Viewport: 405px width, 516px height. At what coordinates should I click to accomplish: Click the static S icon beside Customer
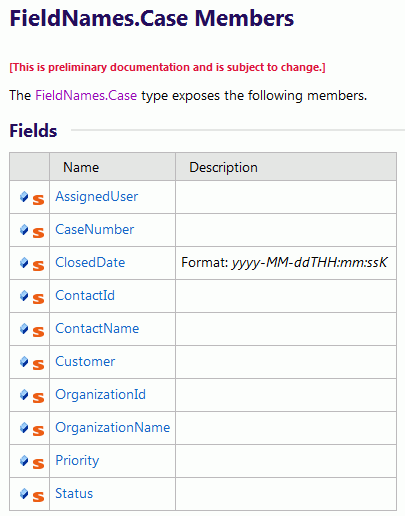pyautogui.click(x=38, y=365)
